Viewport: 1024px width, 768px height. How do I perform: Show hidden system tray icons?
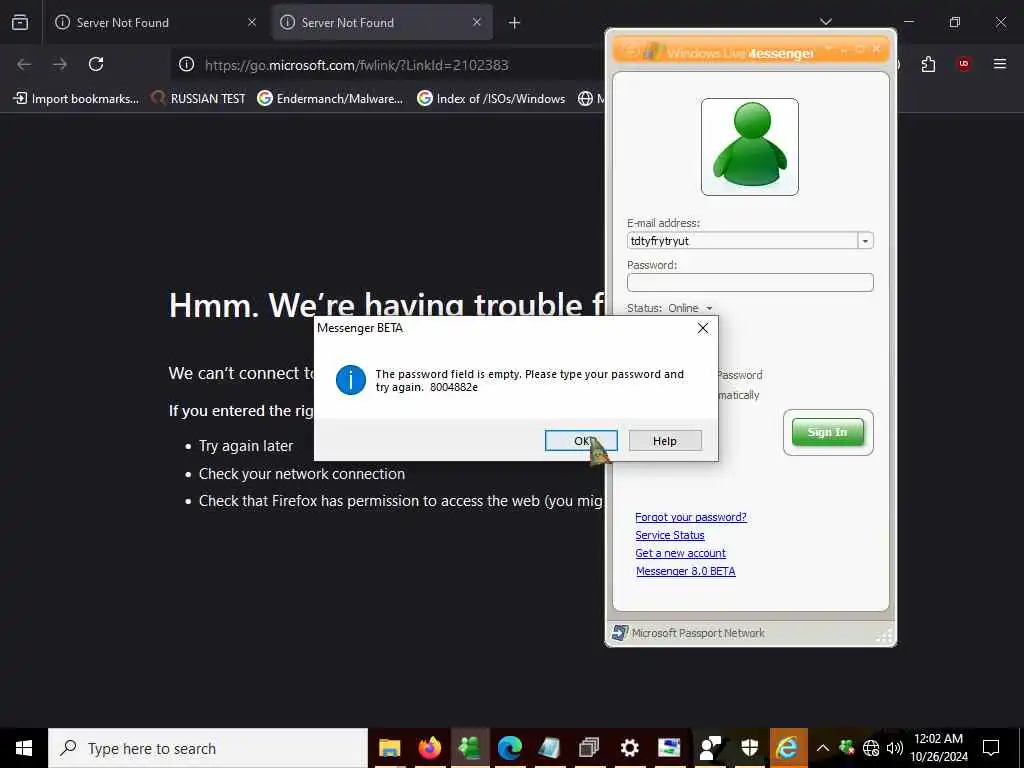823,748
